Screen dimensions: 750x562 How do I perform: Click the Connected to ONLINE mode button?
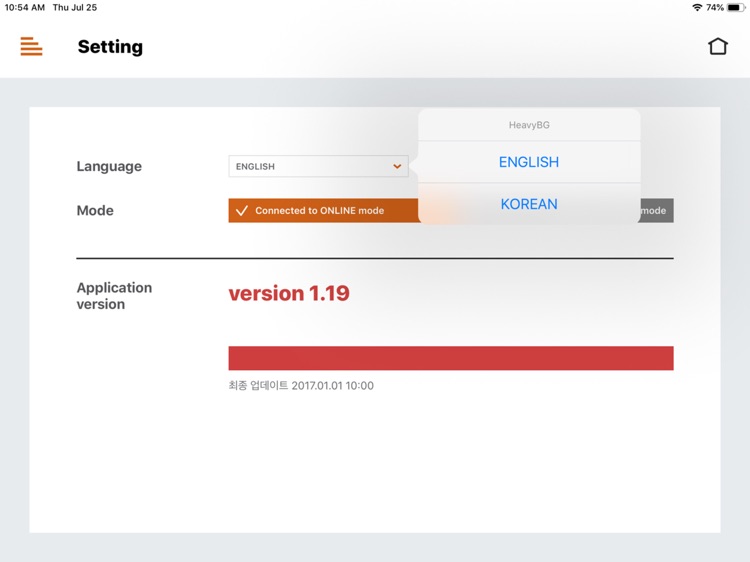(x=324, y=210)
